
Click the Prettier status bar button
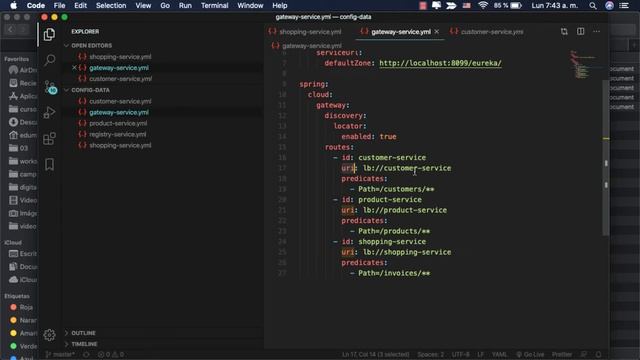point(562,354)
